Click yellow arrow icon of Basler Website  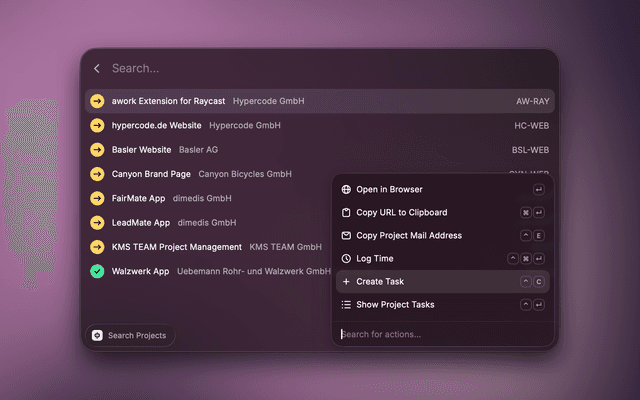(97, 150)
